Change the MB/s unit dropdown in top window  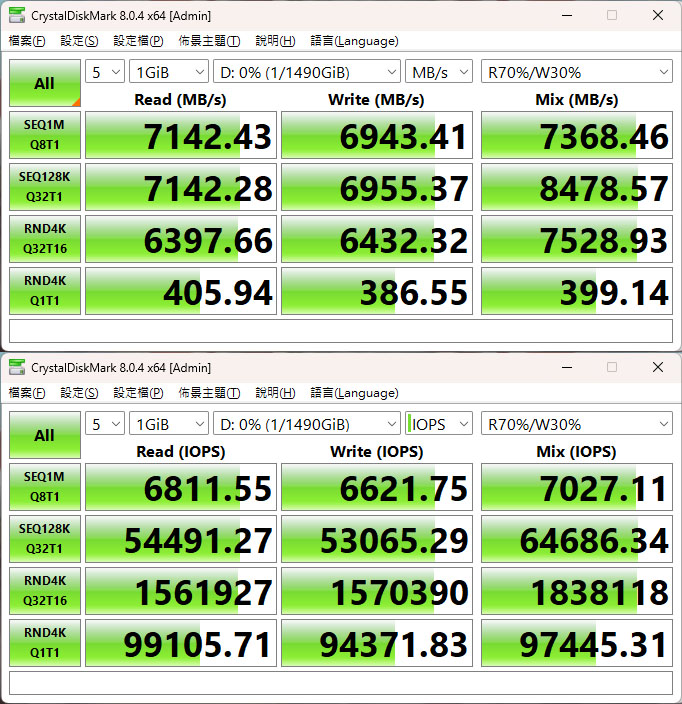click(439, 72)
